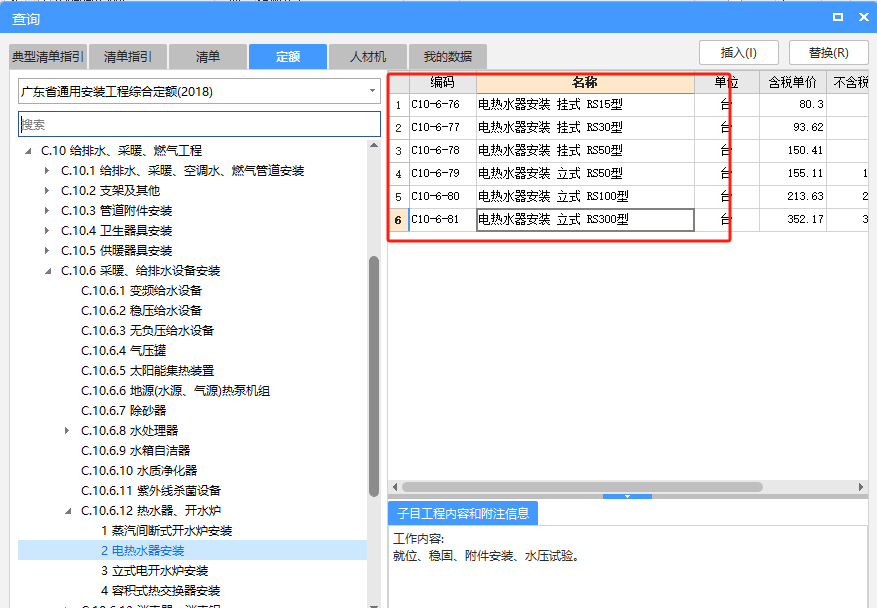Select 电热水器安装 立式 RS300型 name cell
Image resolution: width=877 pixels, height=608 pixels.
point(585,219)
